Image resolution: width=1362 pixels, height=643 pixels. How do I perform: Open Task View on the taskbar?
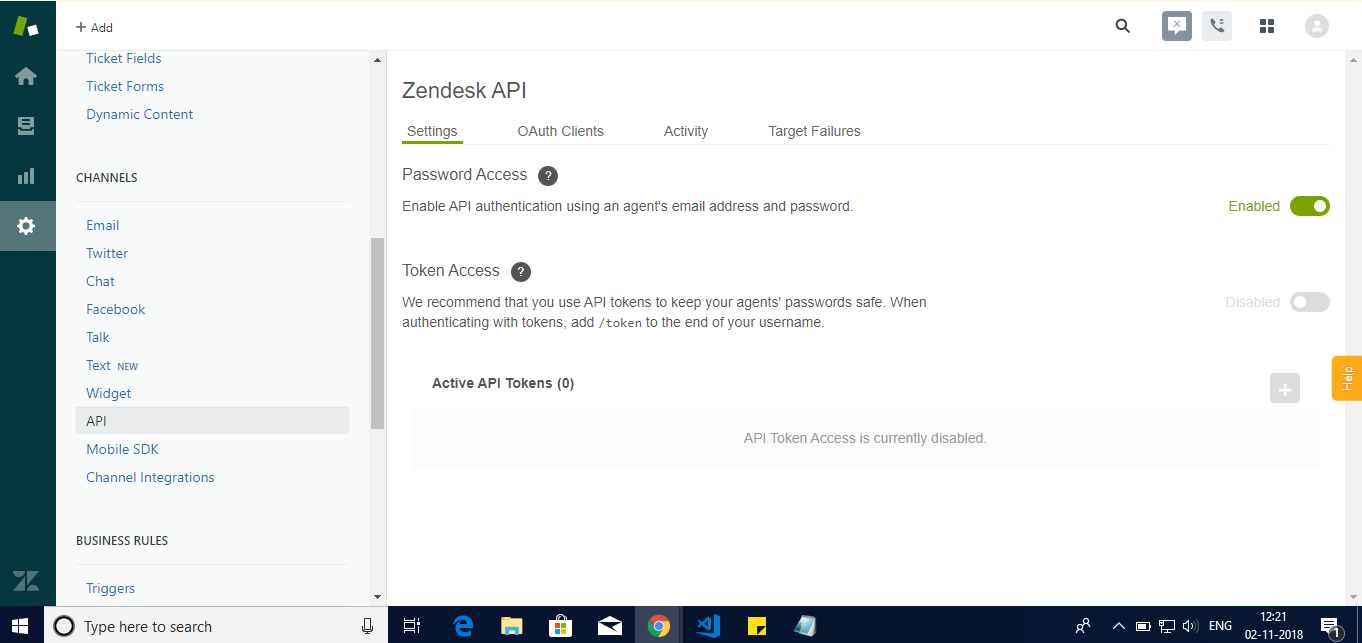point(411,626)
